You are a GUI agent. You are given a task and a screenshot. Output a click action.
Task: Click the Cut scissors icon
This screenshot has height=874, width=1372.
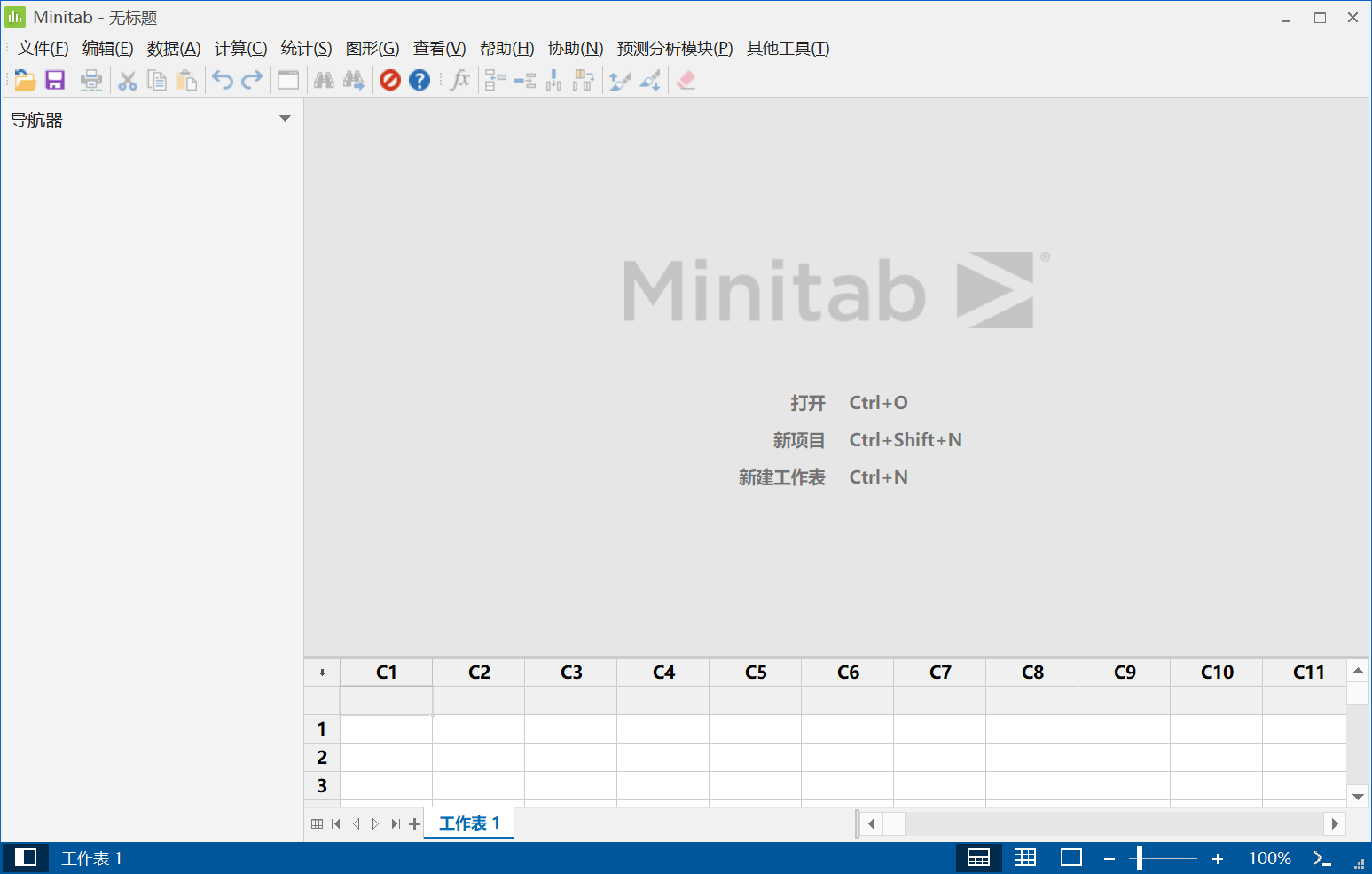click(128, 80)
